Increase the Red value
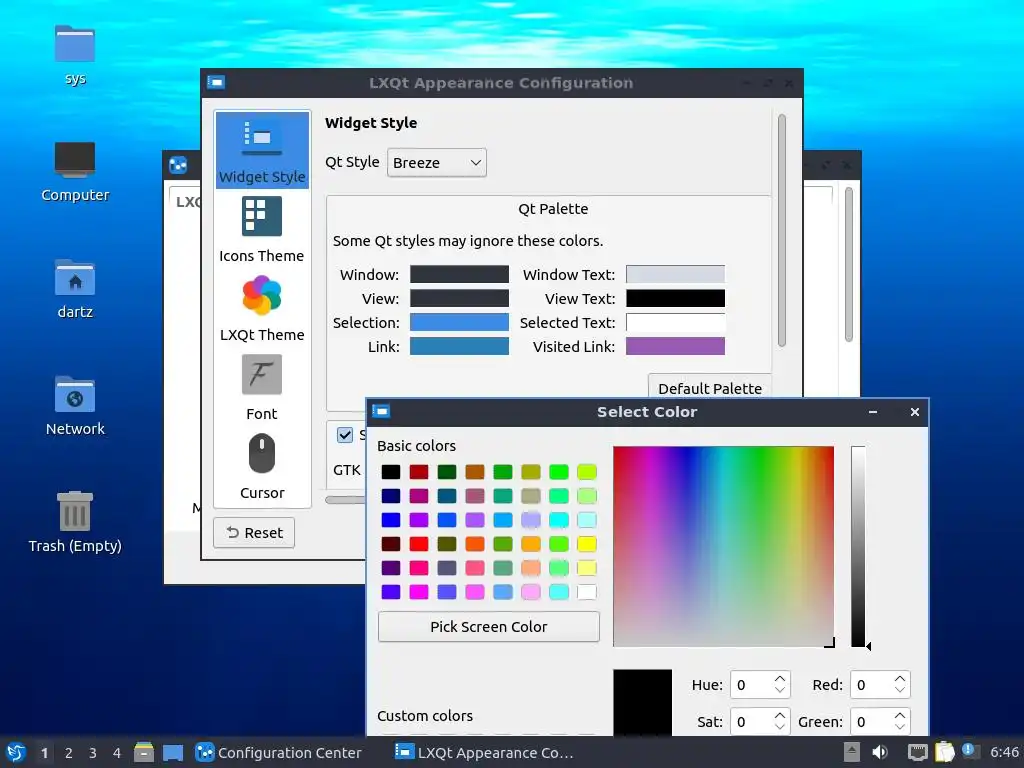The width and height of the screenshot is (1024, 768). pos(900,679)
